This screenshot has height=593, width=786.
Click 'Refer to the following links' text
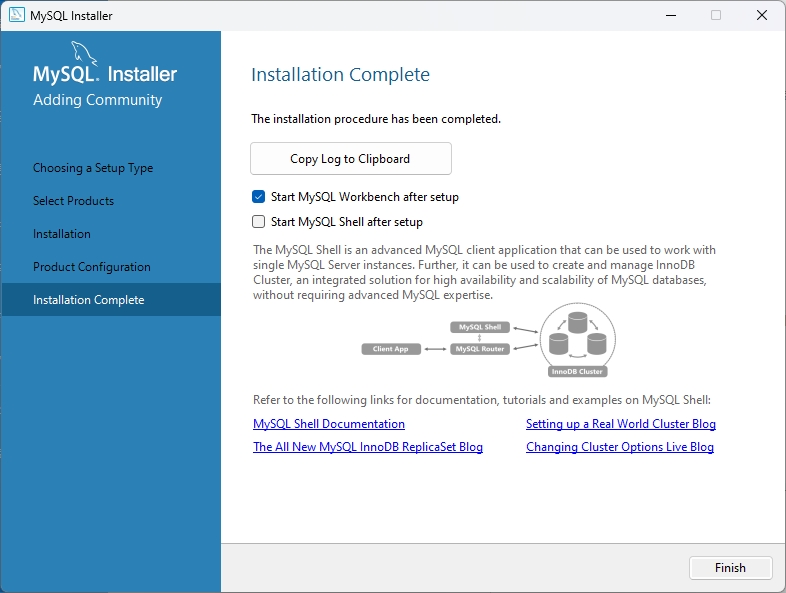click(x=482, y=400)
